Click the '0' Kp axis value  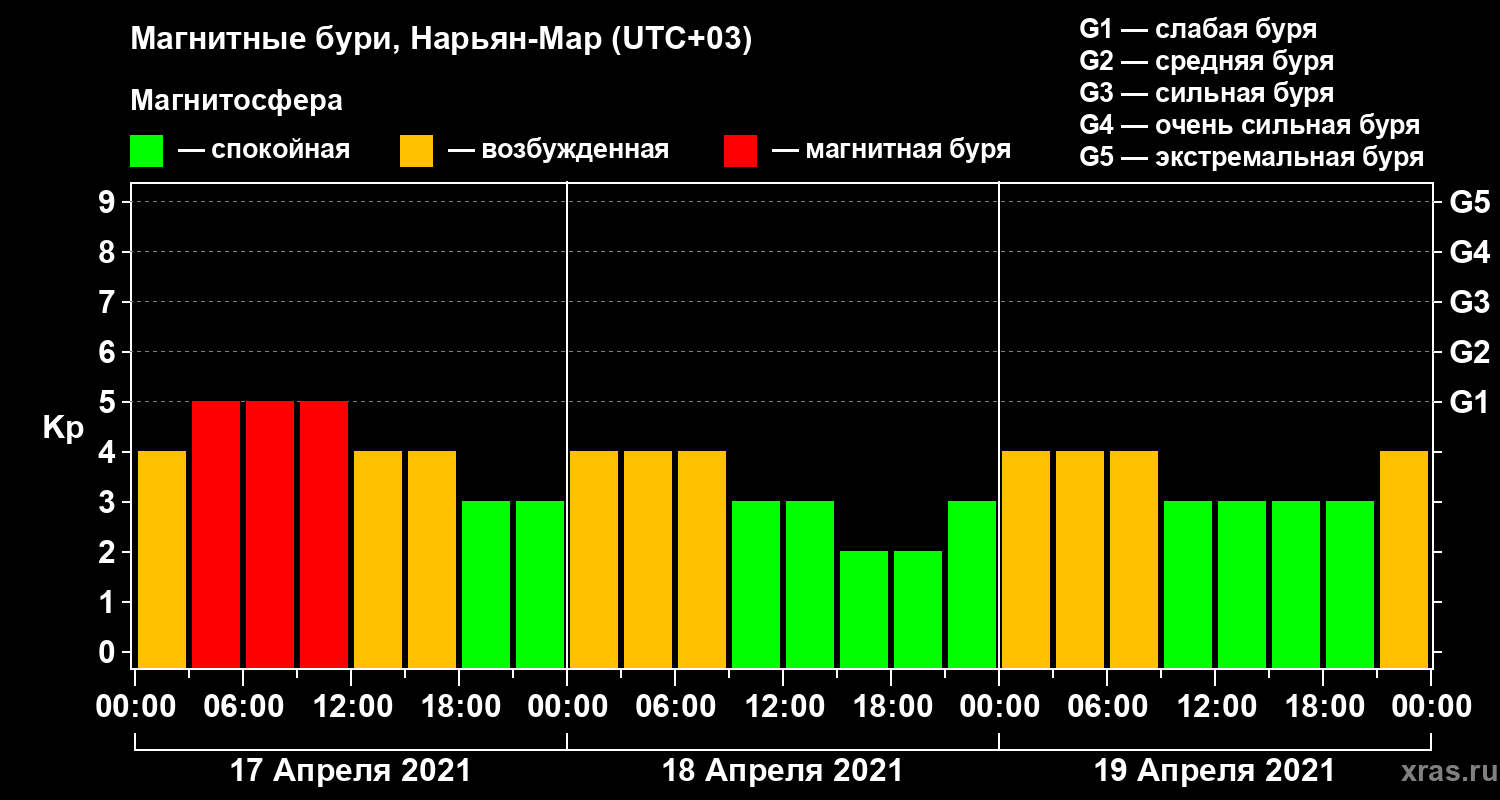[109, 653]
